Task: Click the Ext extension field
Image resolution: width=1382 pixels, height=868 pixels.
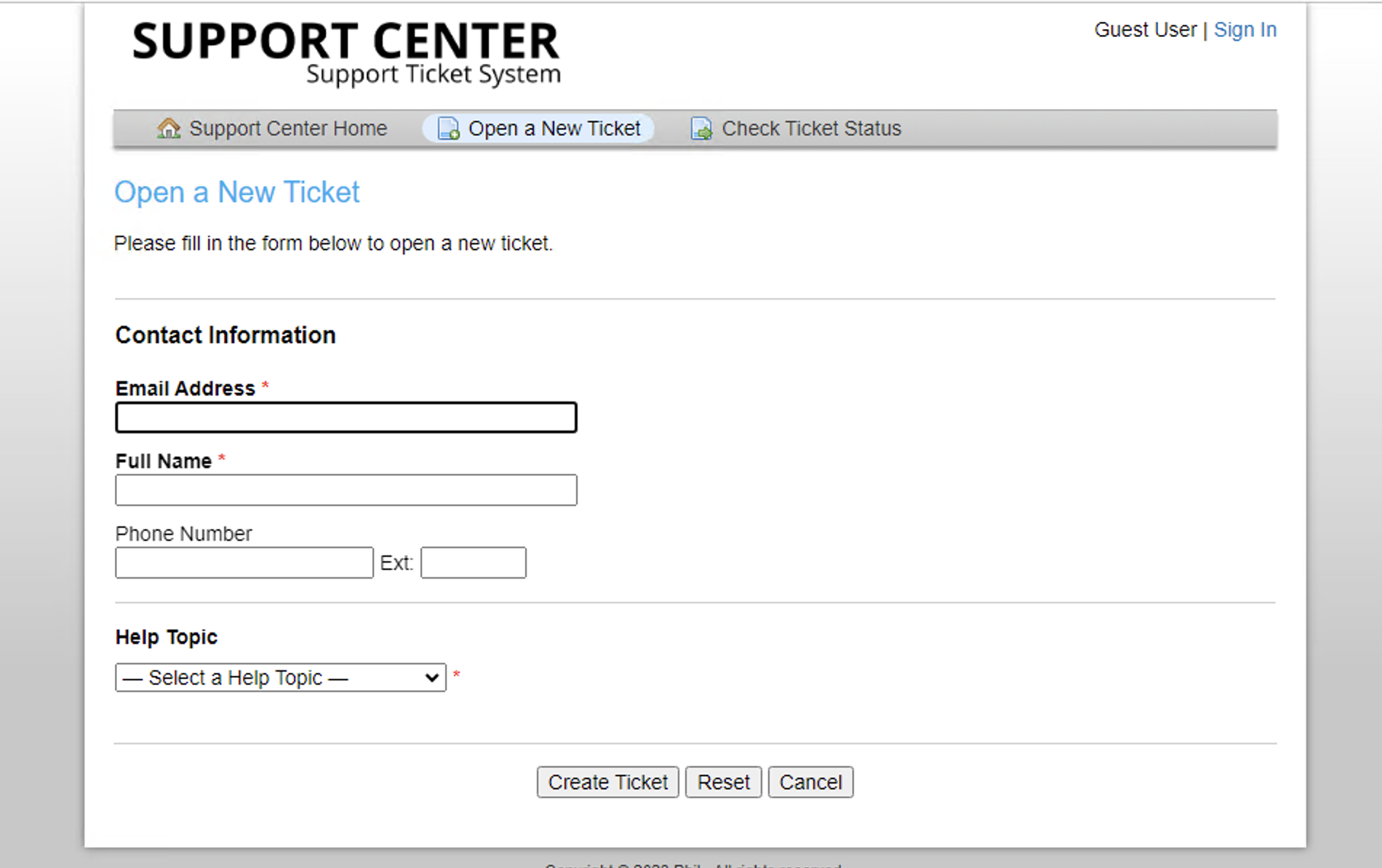Action: tap(473, 562)
